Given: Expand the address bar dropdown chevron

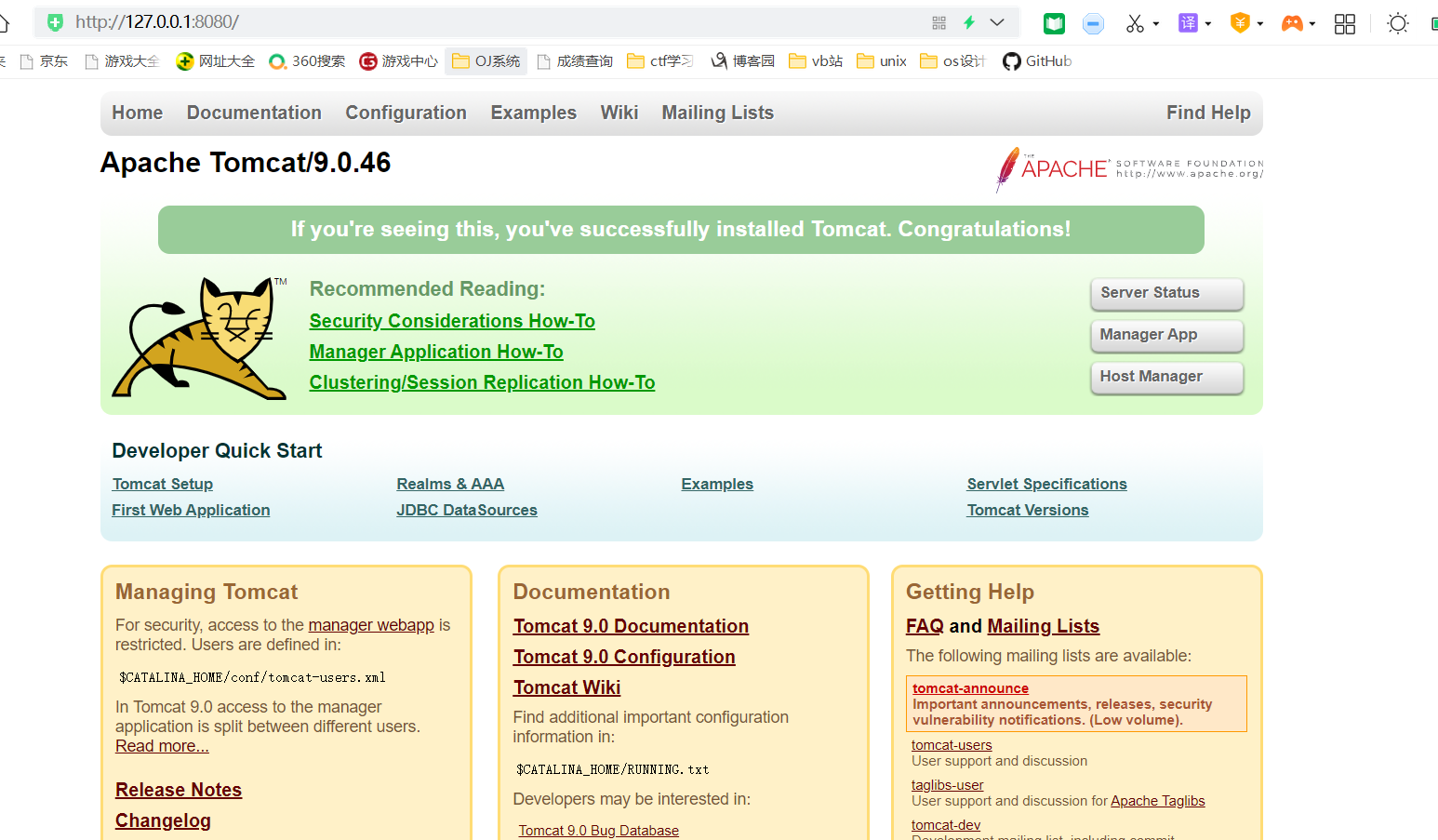Looking at the screenshot, I should pos(997,22).
